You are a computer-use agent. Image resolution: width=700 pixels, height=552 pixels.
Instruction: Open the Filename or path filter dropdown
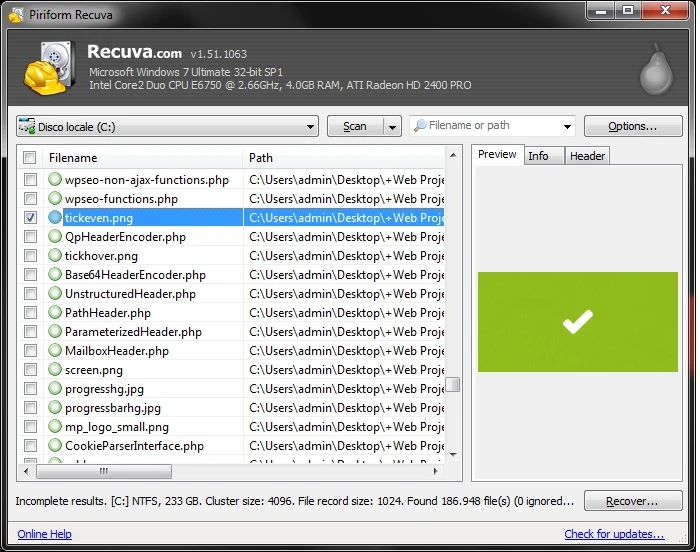568,127
